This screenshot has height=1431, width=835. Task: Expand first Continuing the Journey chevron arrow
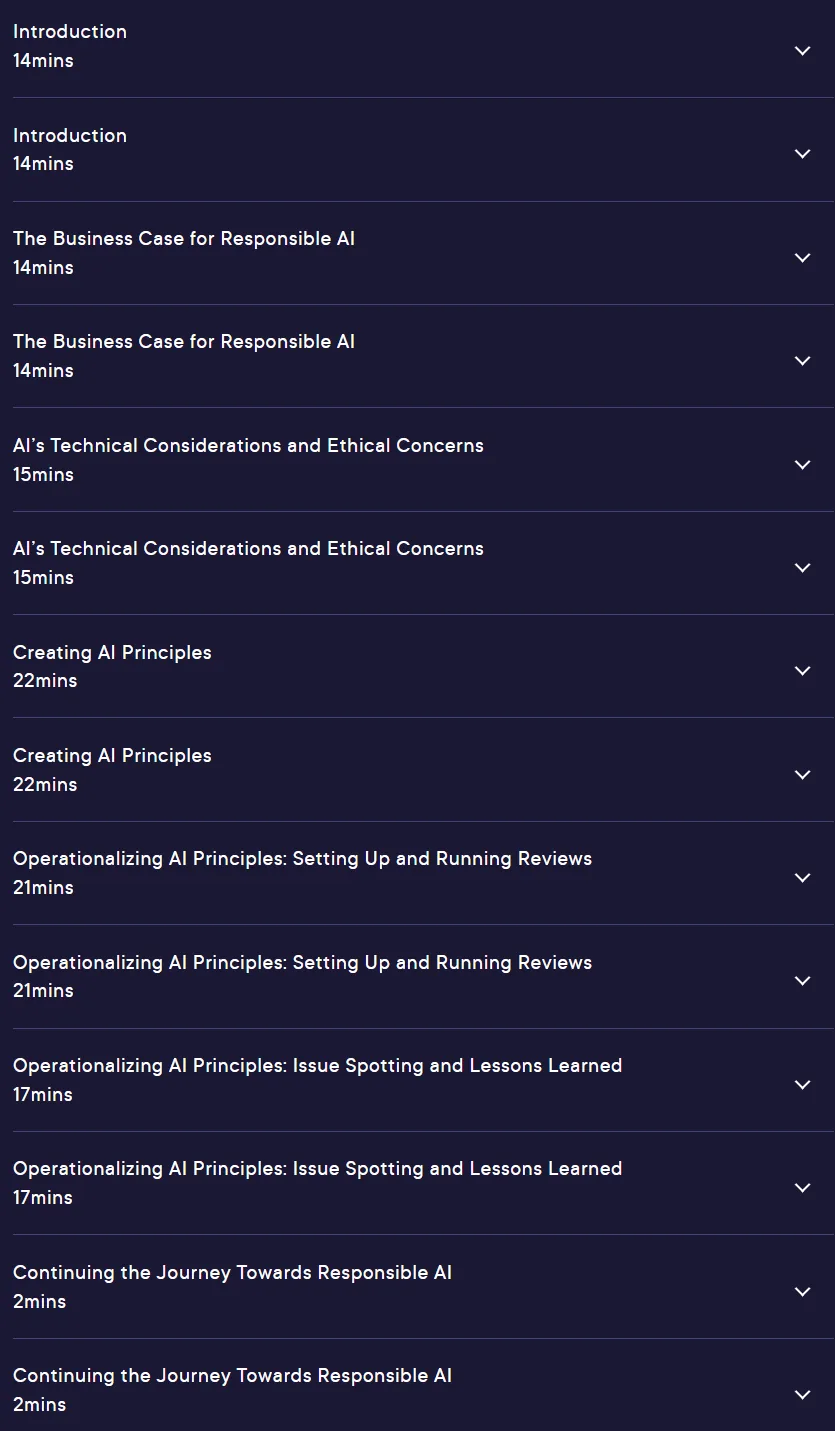tap(802, 1291)
